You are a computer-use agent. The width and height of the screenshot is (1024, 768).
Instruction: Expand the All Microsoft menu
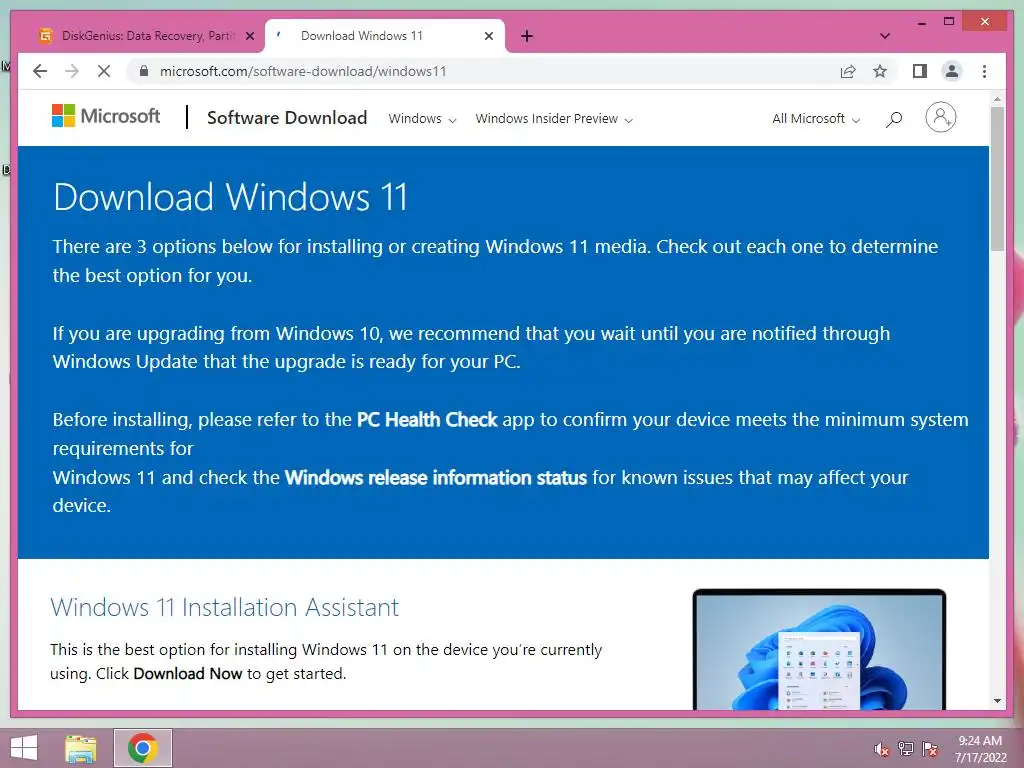point(816,119)
